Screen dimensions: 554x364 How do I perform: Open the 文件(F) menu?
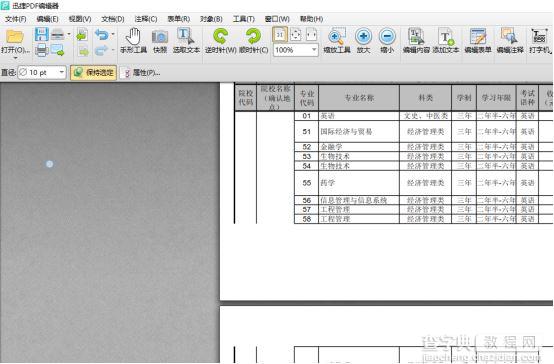click(x=16, y=19)
